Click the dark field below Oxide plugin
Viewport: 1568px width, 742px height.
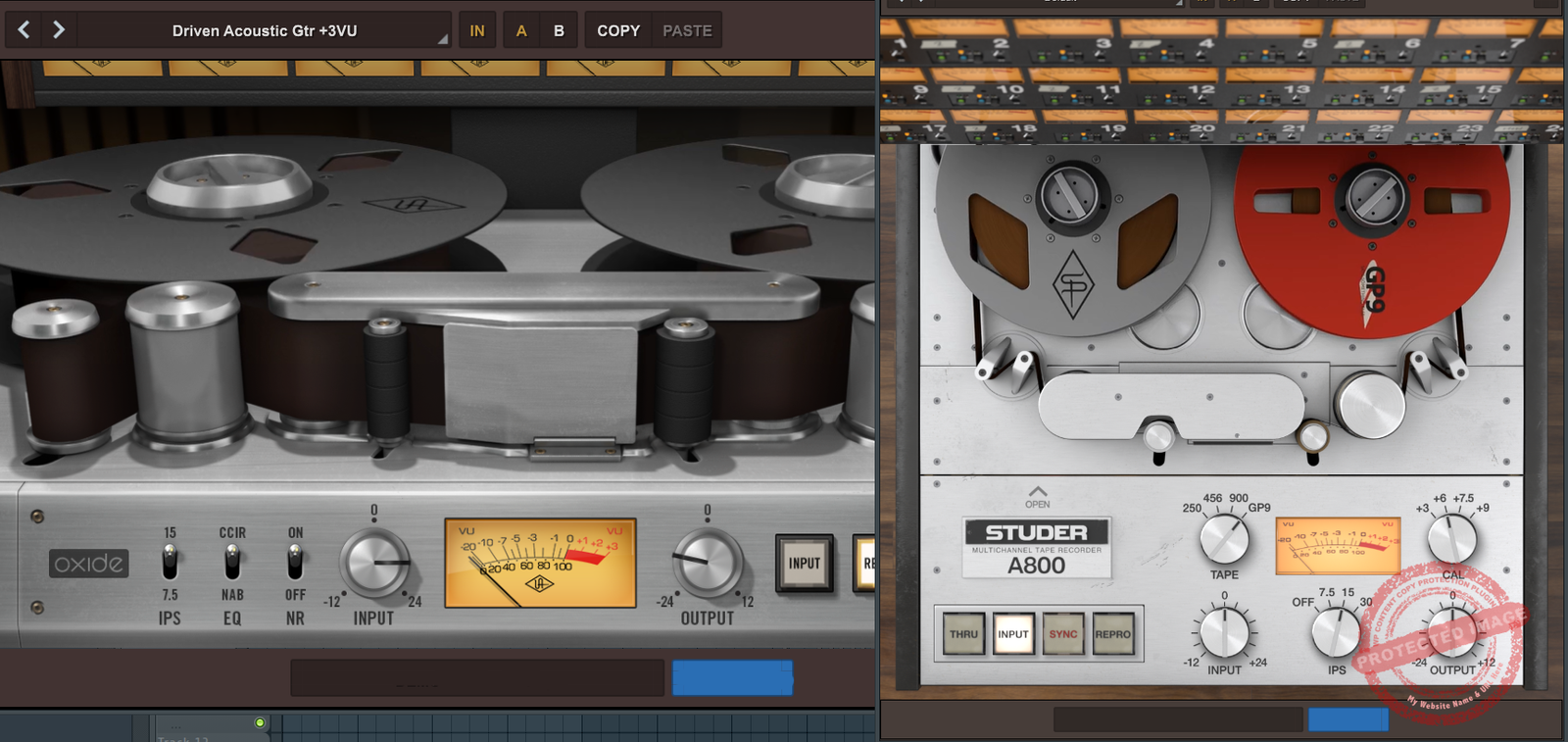coord(477,677)
